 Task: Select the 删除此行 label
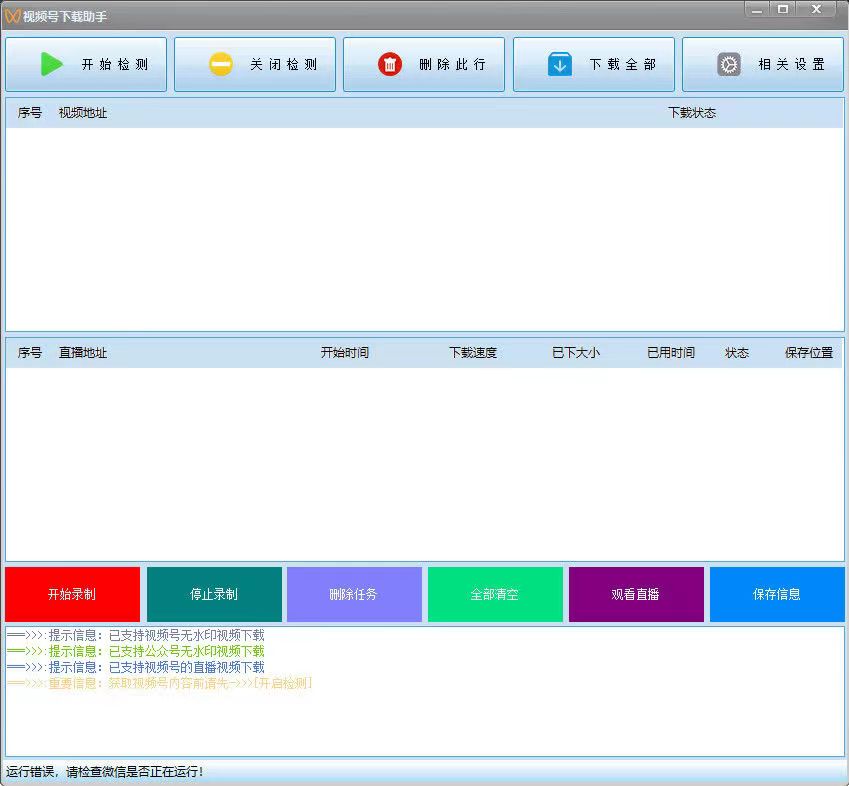pyautogui.click(x=453, y=64)
